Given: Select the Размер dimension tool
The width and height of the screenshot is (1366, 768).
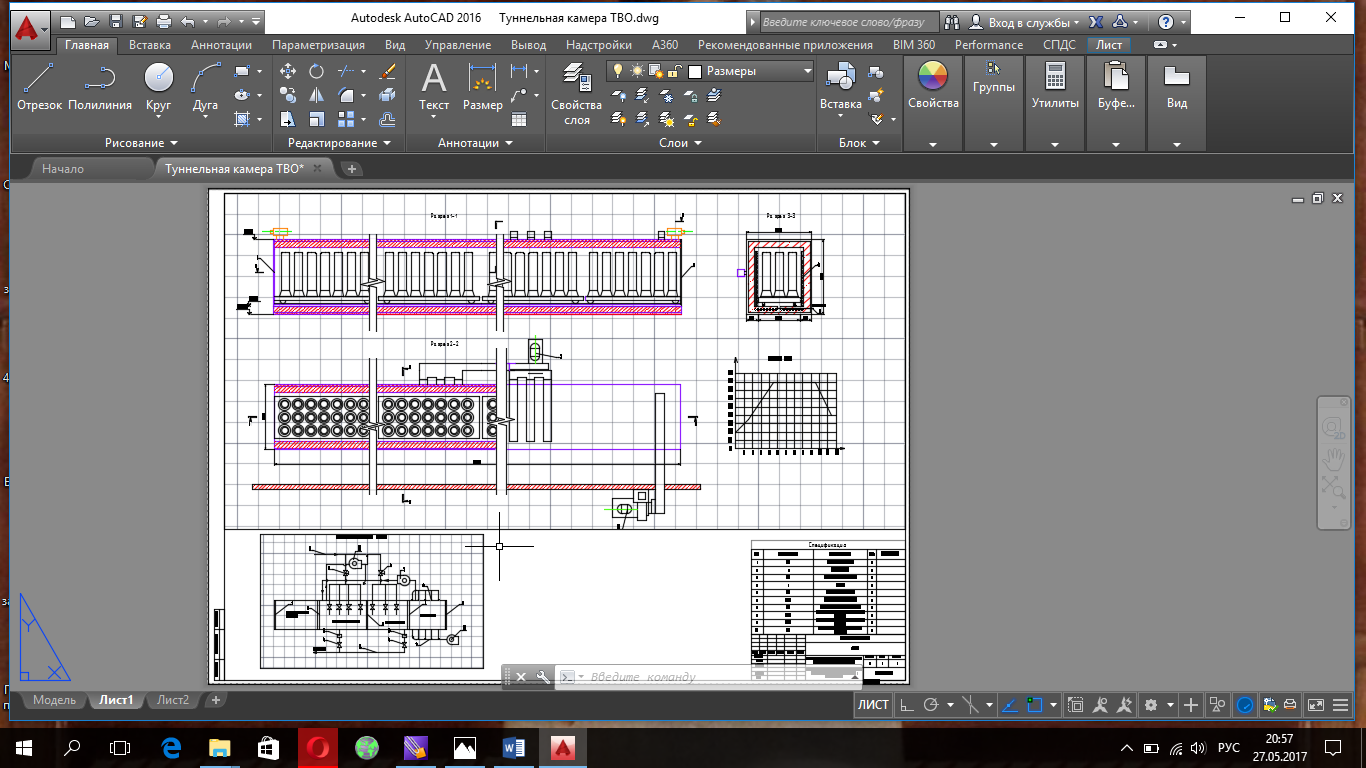Looking at the screenshot, I should tap(483, 87).
